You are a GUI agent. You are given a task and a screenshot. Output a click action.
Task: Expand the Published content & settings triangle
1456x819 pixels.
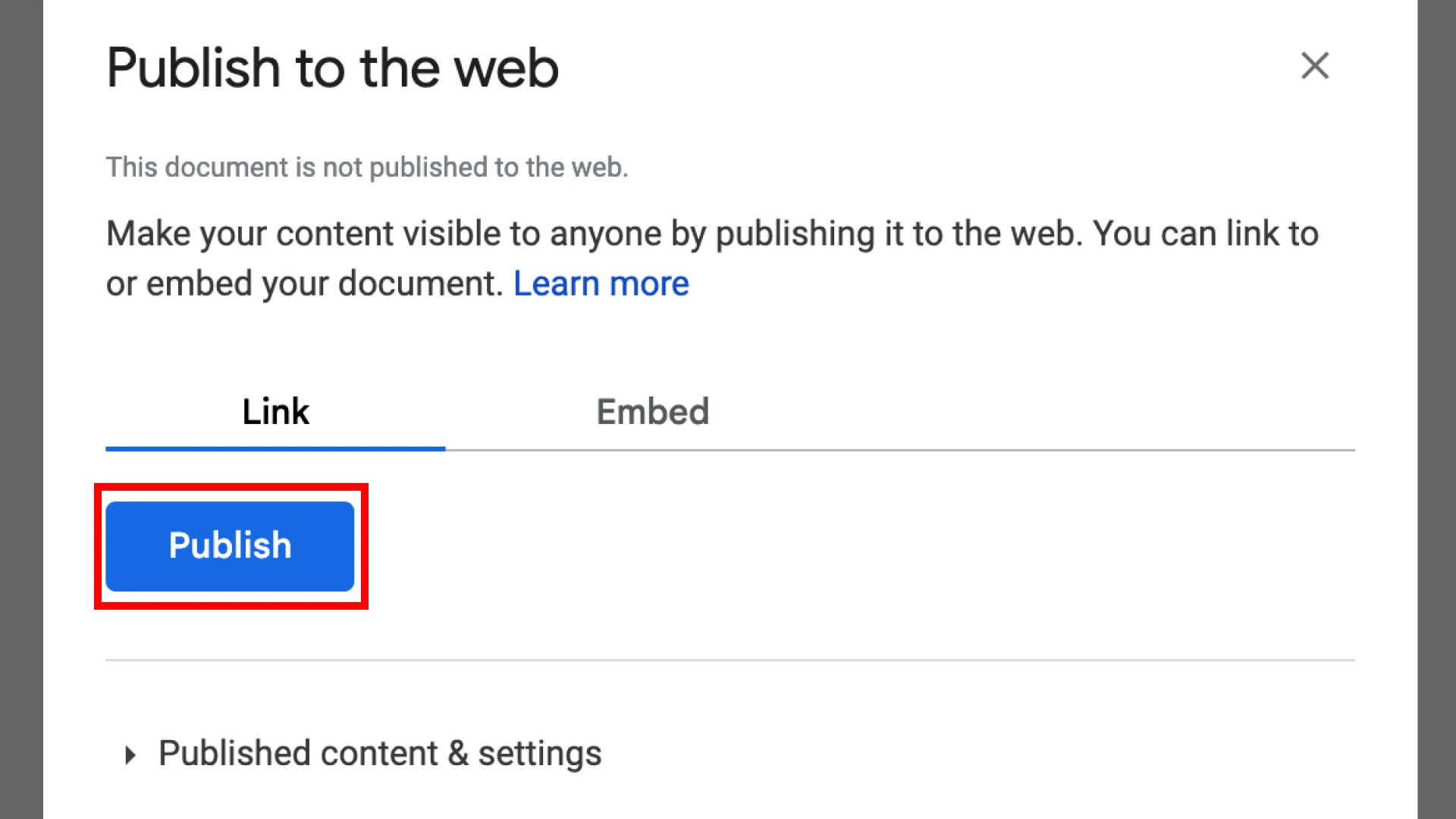tap(130, 755)
